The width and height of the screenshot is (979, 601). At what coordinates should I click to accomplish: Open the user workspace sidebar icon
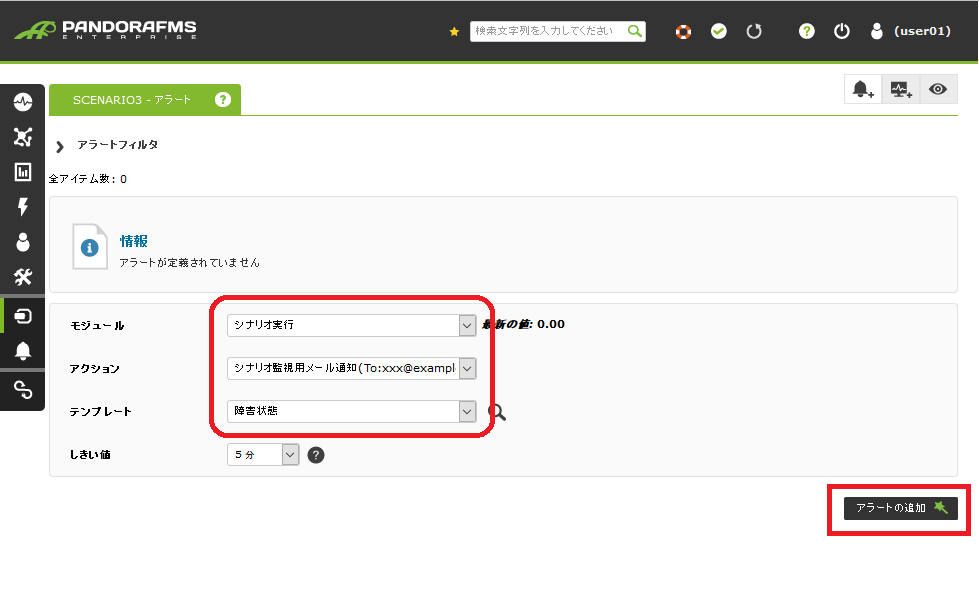coord(23,242)
